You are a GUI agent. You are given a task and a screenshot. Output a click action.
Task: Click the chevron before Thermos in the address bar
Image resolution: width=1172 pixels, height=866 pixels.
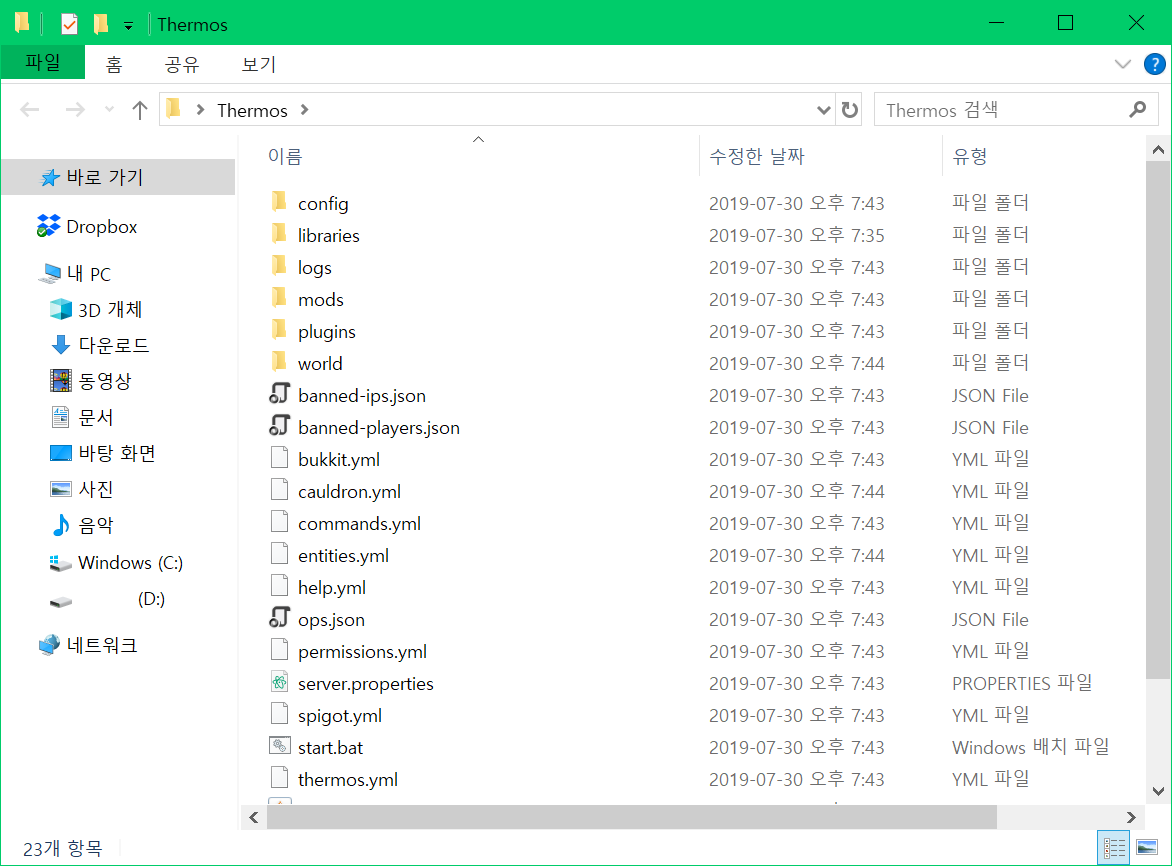pos(200,110)
